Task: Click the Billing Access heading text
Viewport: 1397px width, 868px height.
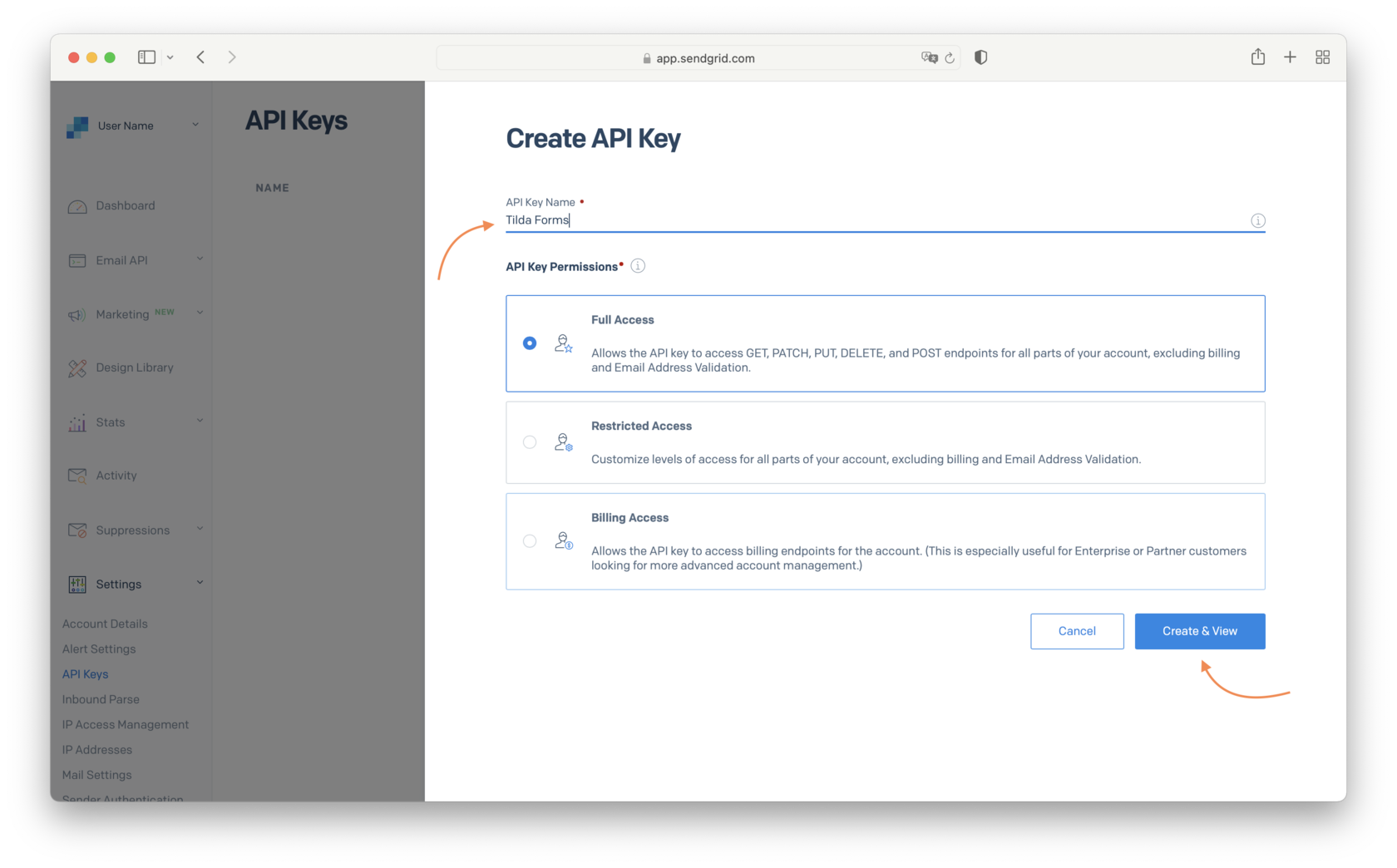Action: tap(629, 518)
